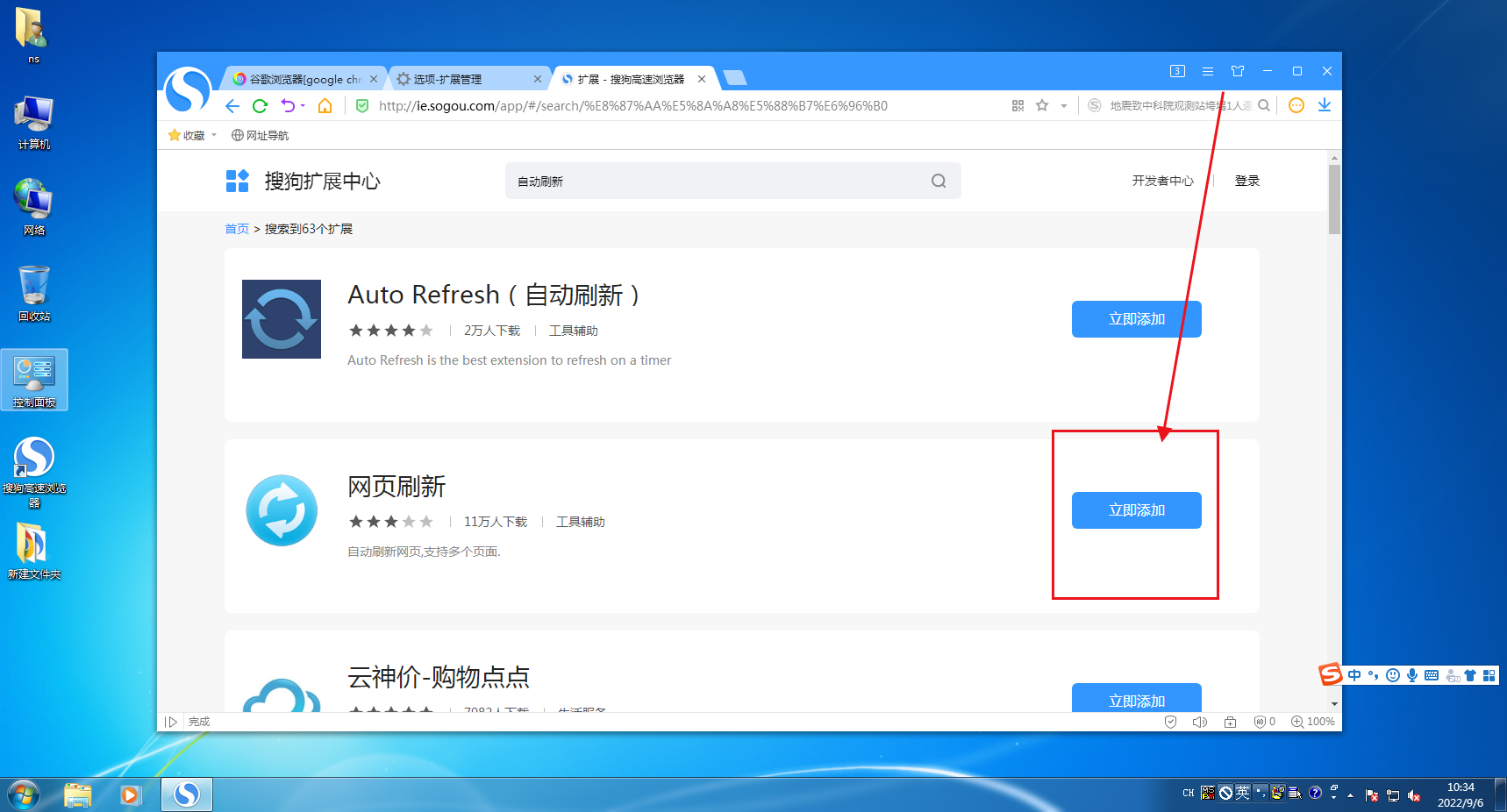Click the security shield in status bar
Image resolution: width=1507 pixels, height=812 pixels.
pyautogui.click(x=1170, y=722)
